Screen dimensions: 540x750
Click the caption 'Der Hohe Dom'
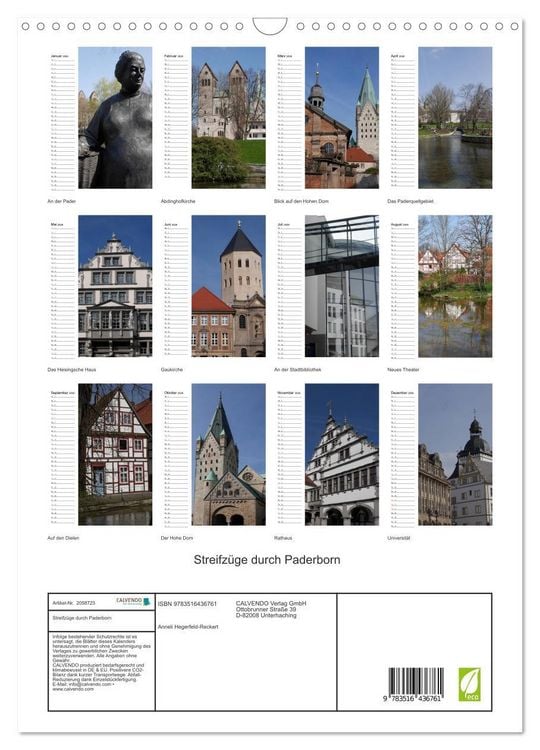[177, 538]
